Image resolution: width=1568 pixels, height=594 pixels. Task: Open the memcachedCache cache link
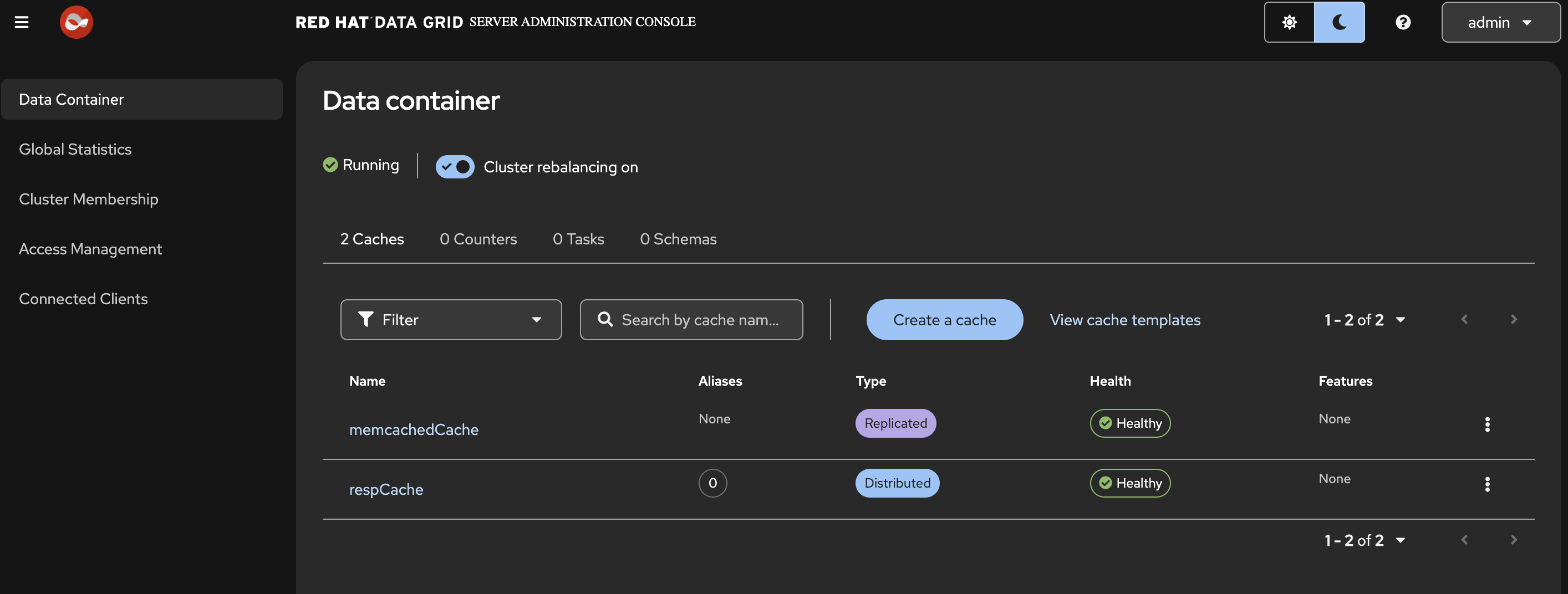click(414, 429)
